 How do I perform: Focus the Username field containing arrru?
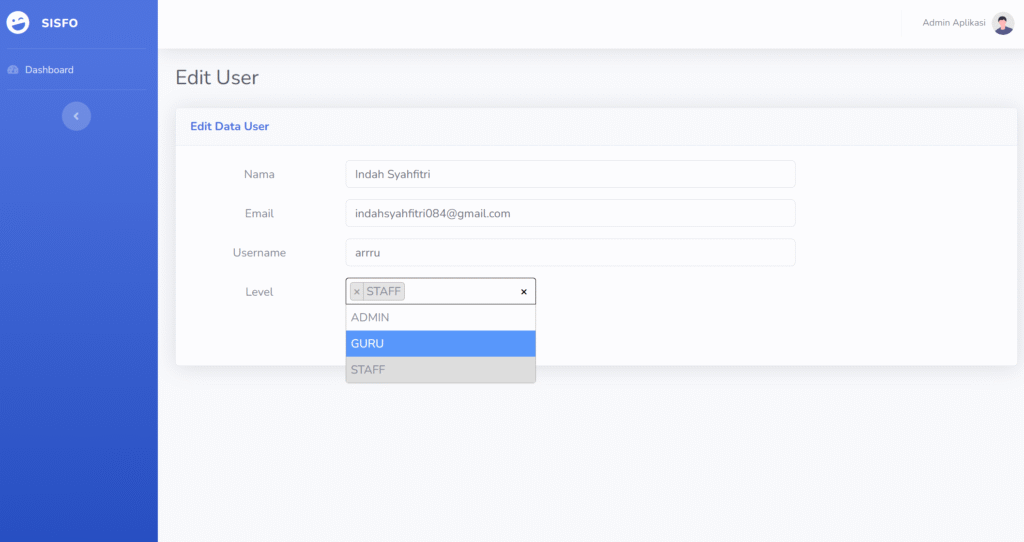click(570, 252)
